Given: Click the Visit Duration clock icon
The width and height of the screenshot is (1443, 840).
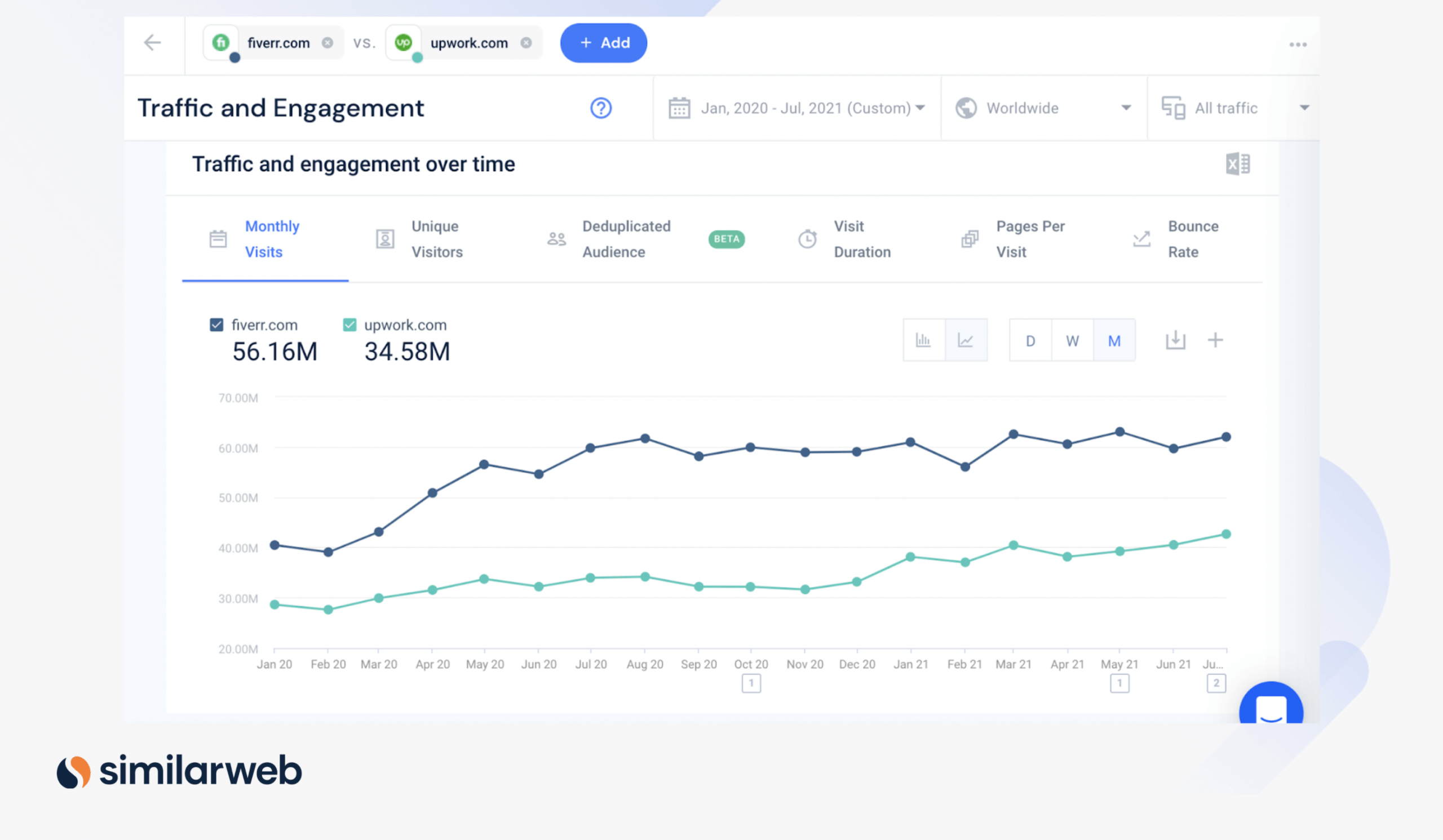Looking at the screenshot, I should click(807, 239).
